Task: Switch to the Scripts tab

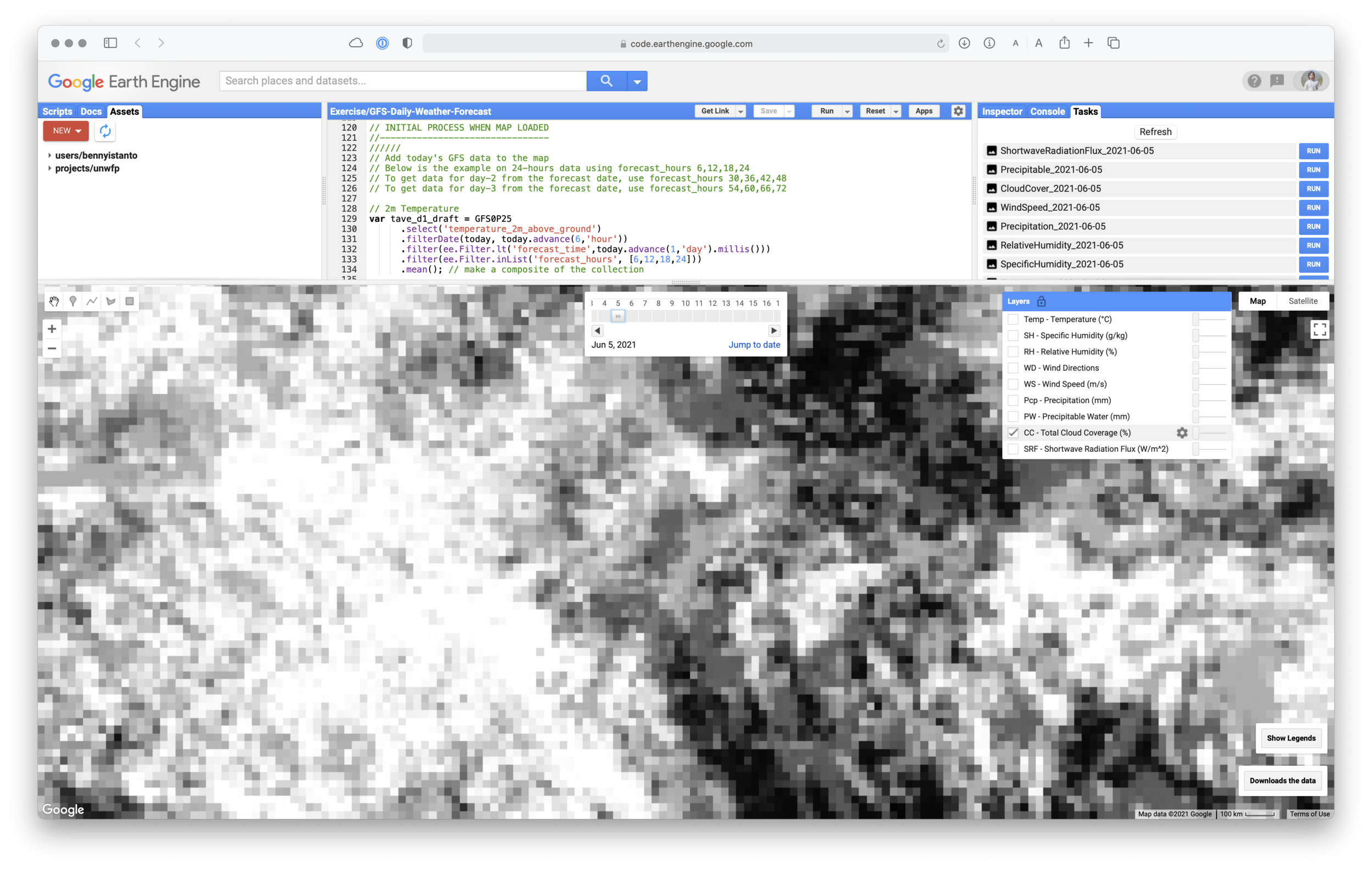Action: click(57, 111)
